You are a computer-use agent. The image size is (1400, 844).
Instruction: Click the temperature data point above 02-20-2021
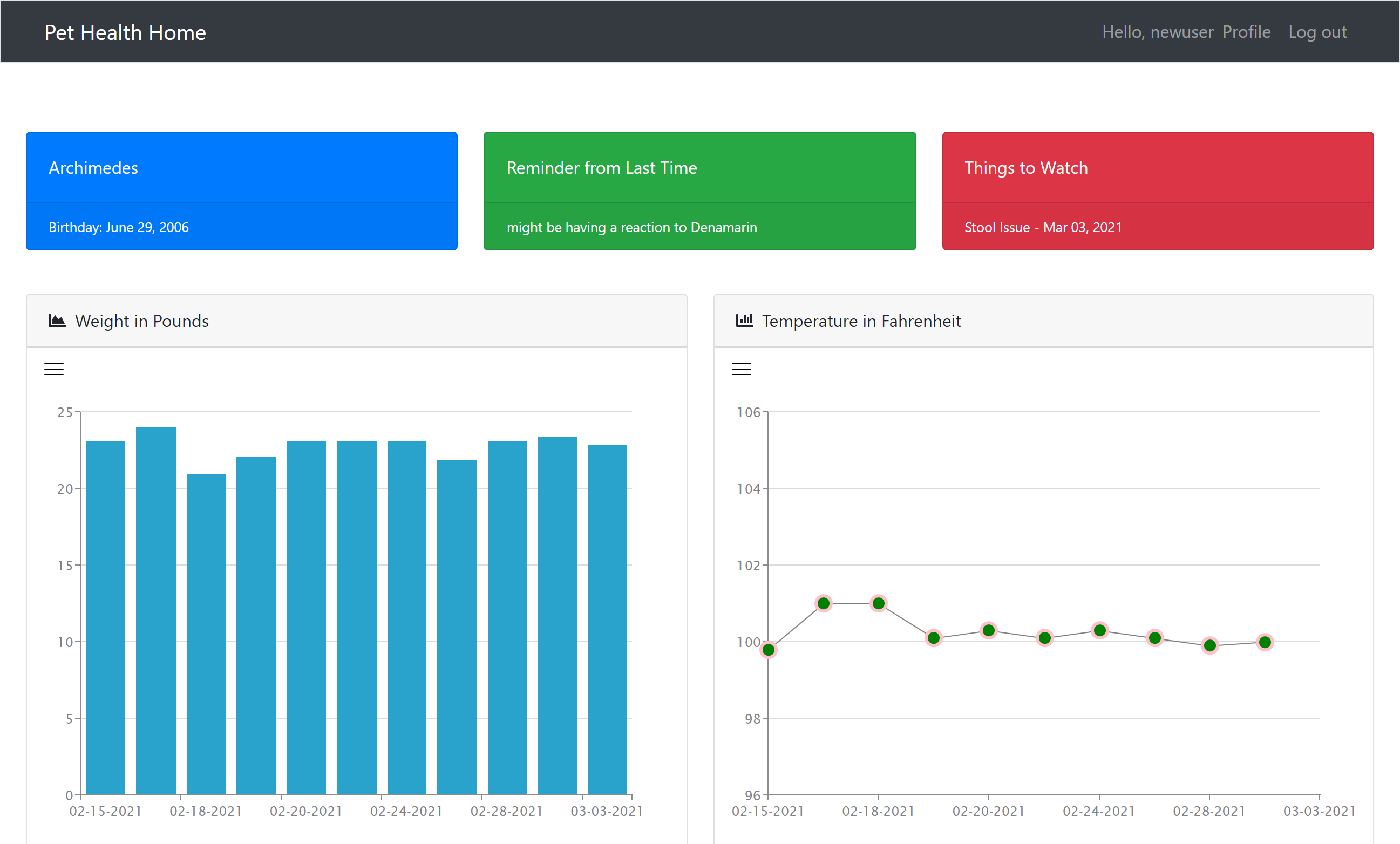989,630
